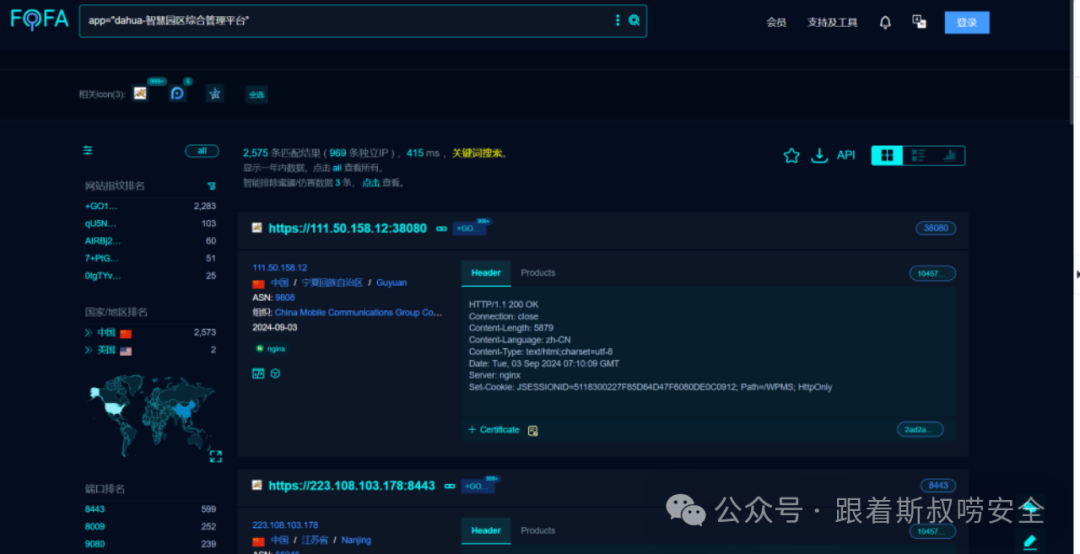The width and height of the screenshot is (1080, 554).
Task: Open the 会员 menu
Action: point(776,23)
